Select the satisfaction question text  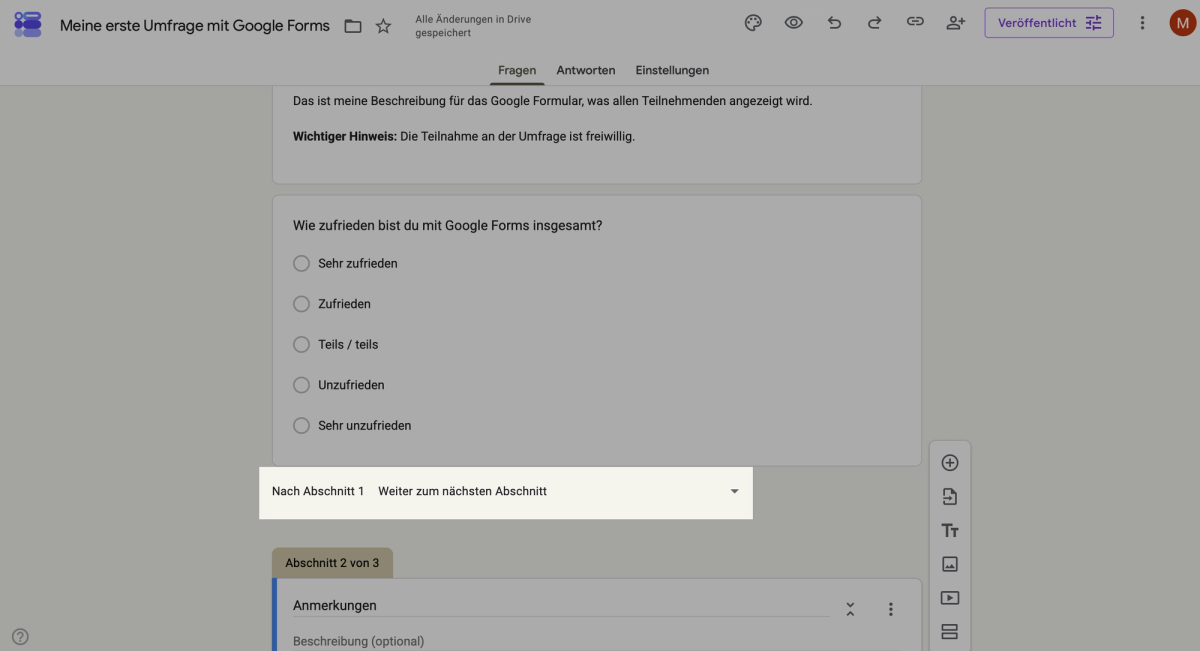click(x=448, y=225)
